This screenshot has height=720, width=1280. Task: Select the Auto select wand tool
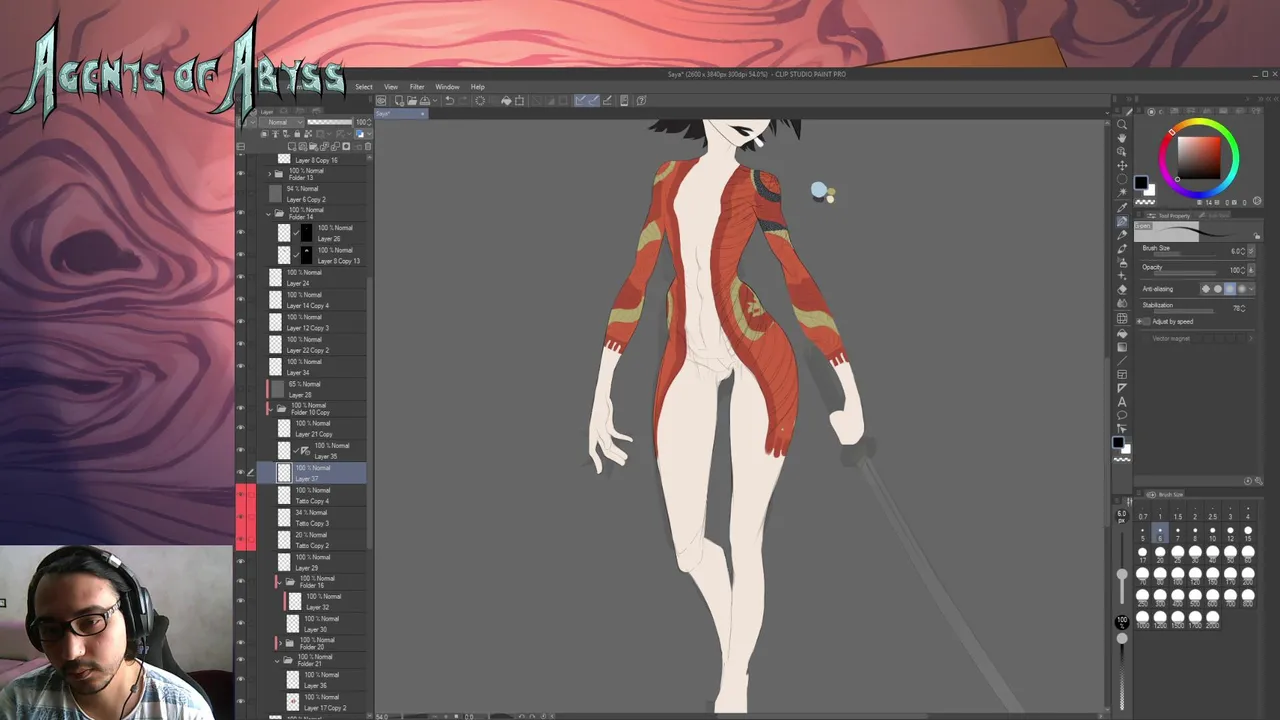pyautogui.click(x=1122, y=193)
